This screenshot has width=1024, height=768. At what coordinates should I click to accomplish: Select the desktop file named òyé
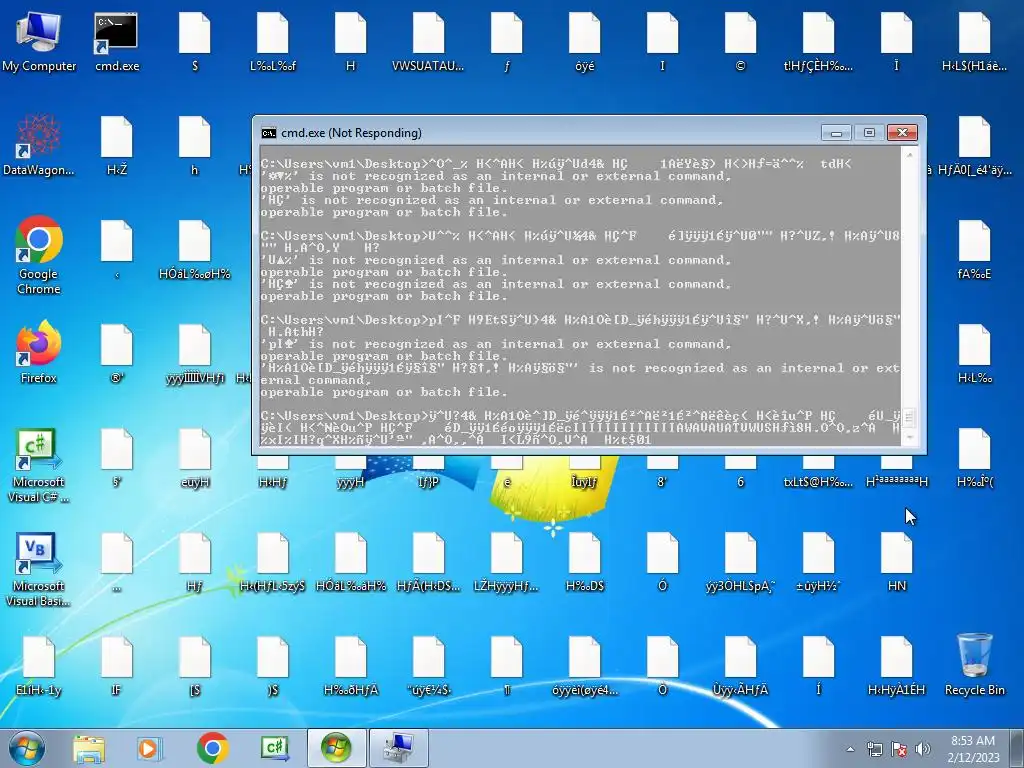tap(584, 42)
